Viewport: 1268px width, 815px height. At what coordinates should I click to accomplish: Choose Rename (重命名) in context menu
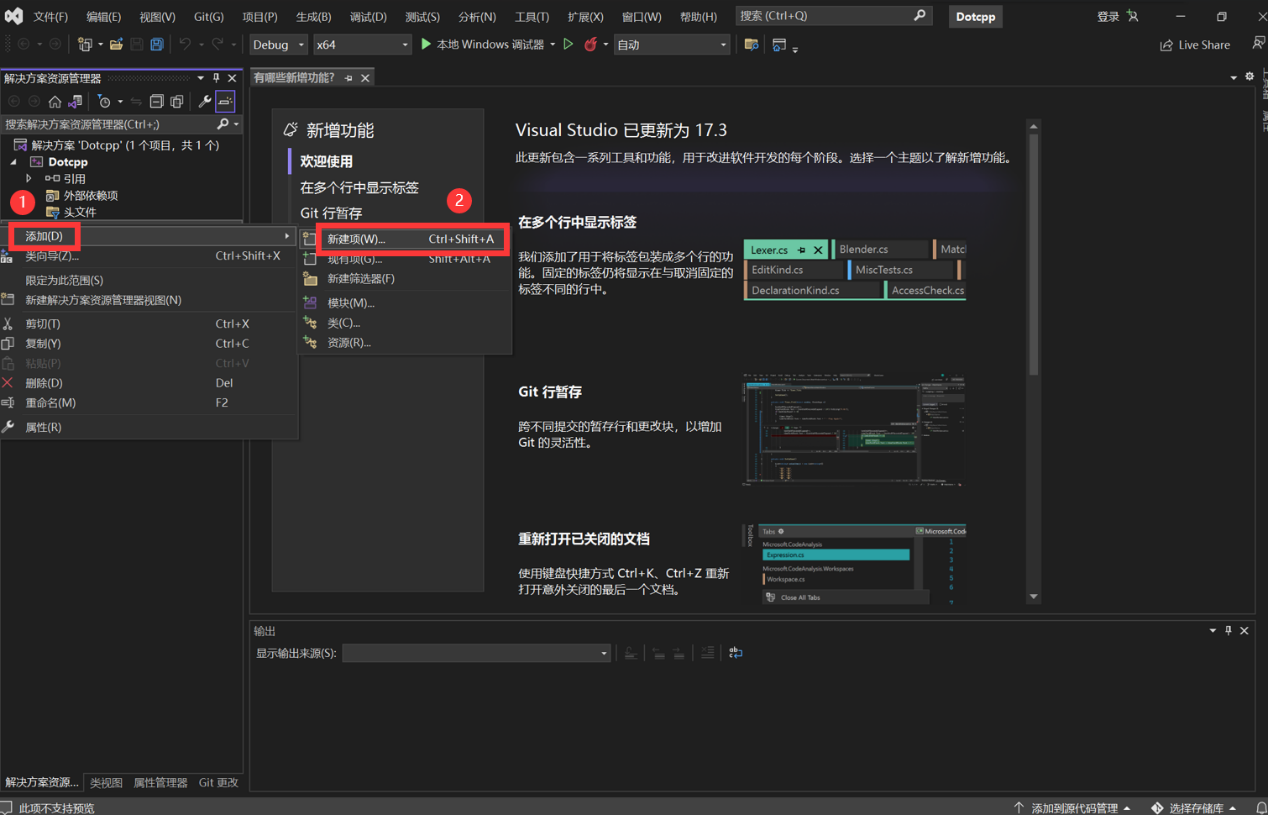click(x=50, y=403)
